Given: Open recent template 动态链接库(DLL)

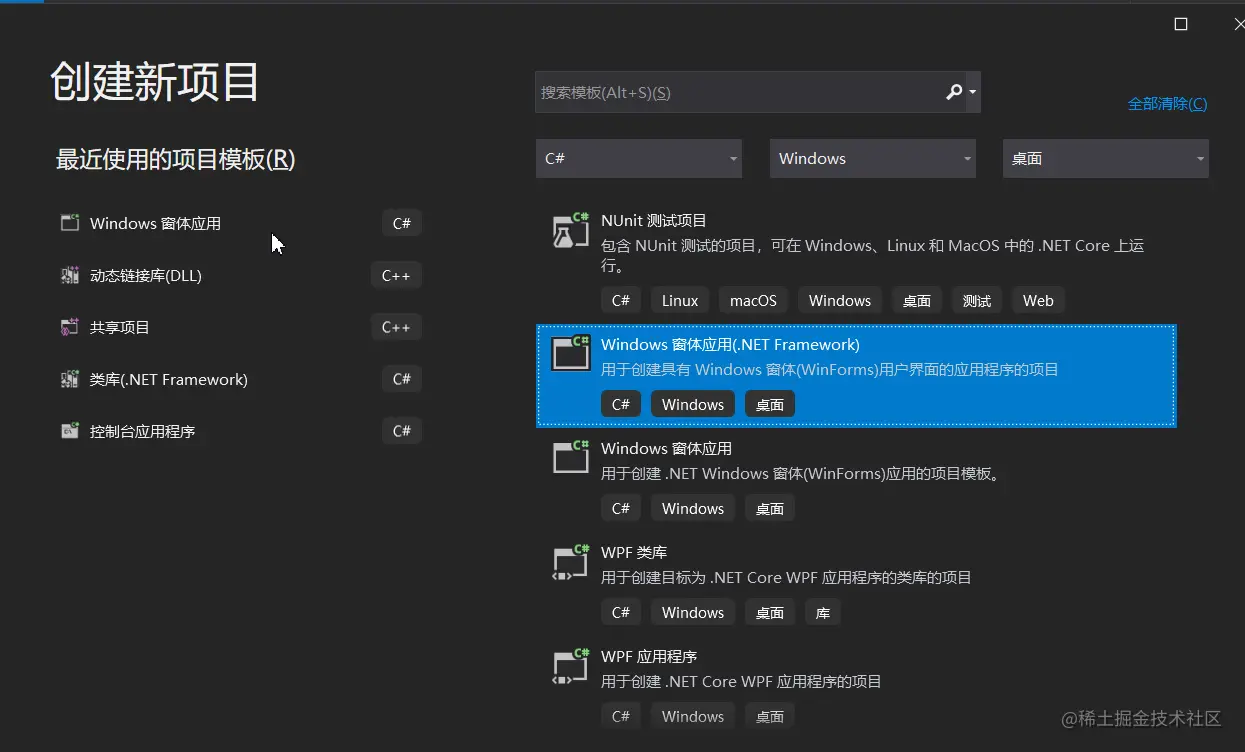Looking at the screenshot, I should tap(241, 275).
